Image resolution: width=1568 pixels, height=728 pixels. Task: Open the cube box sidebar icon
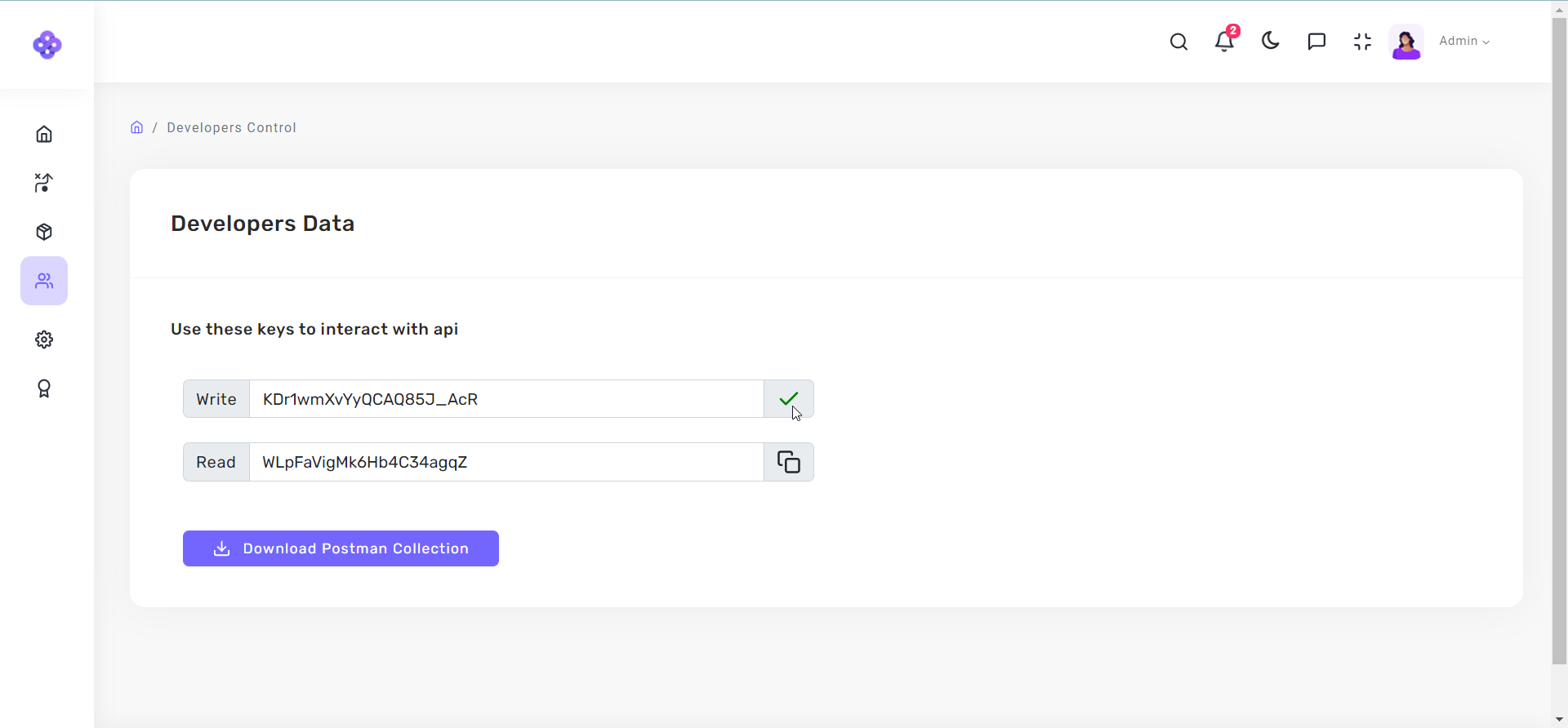tap(44, 232)
